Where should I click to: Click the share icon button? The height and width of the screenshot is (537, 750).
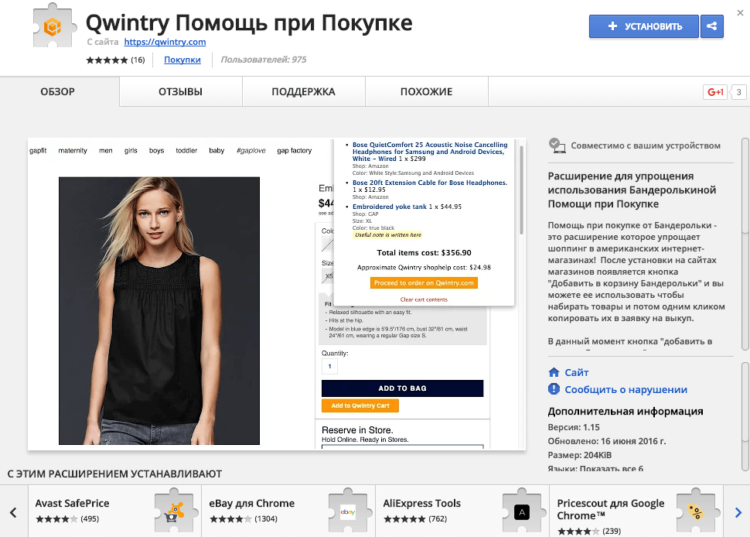coord(712,26)
